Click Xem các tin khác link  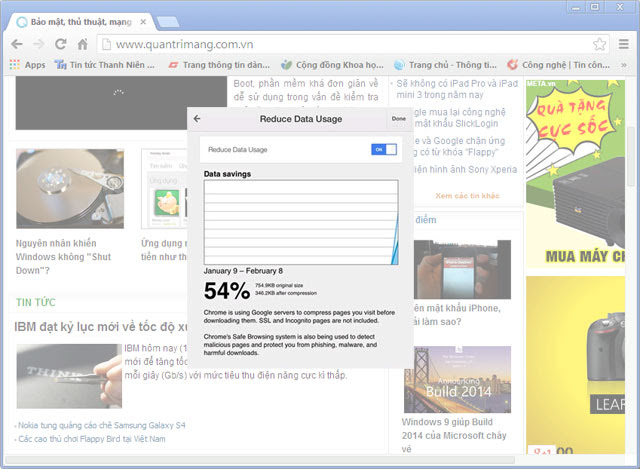tap(467, 196)
